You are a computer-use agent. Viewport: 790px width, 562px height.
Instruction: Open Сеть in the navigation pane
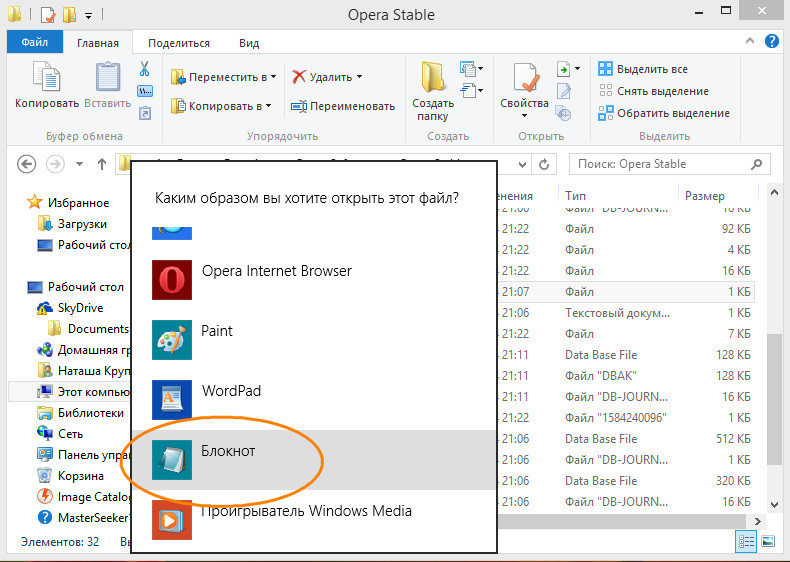point(60,434)
